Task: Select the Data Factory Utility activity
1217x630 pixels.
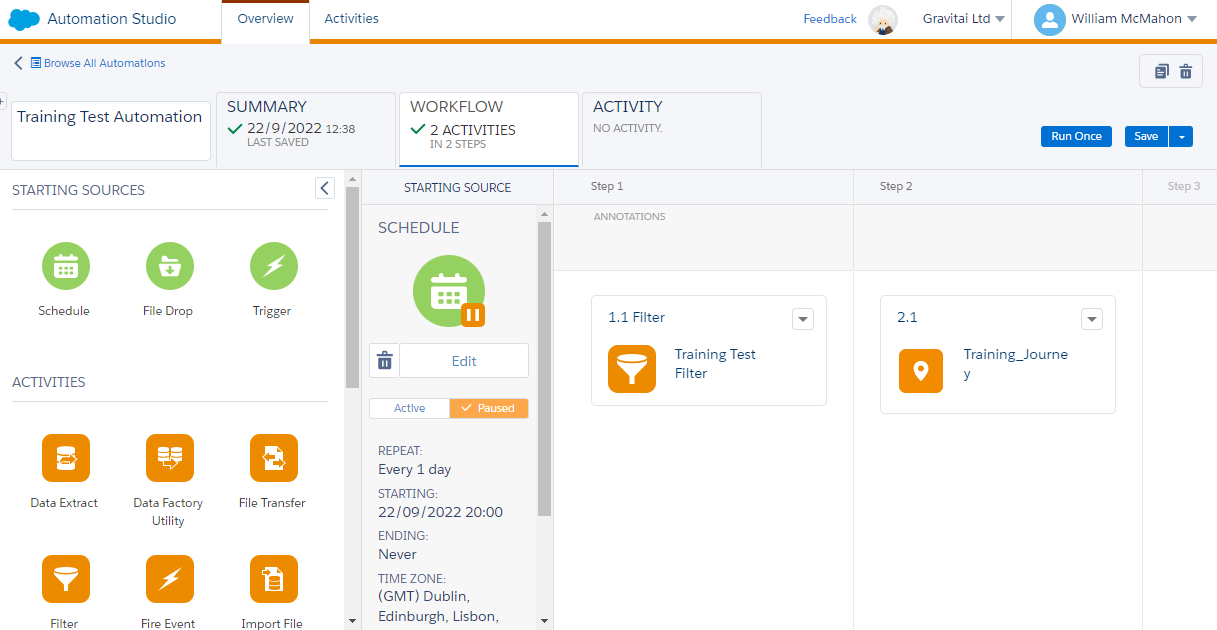Action: coord(168,458)
